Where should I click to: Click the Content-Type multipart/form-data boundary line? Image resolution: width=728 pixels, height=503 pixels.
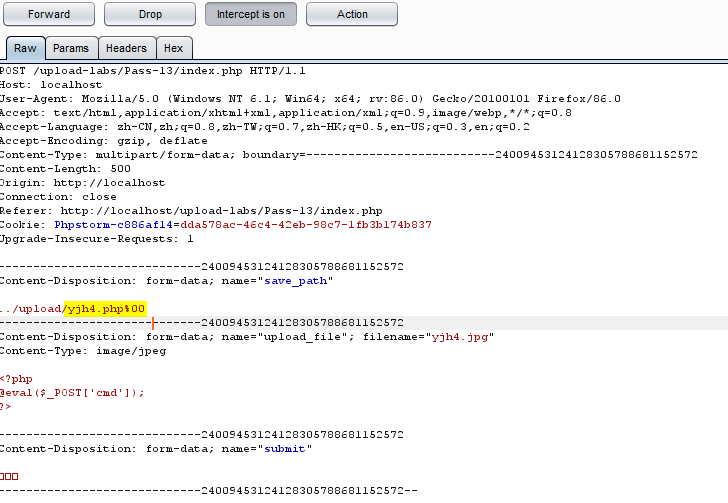(349, 155)
